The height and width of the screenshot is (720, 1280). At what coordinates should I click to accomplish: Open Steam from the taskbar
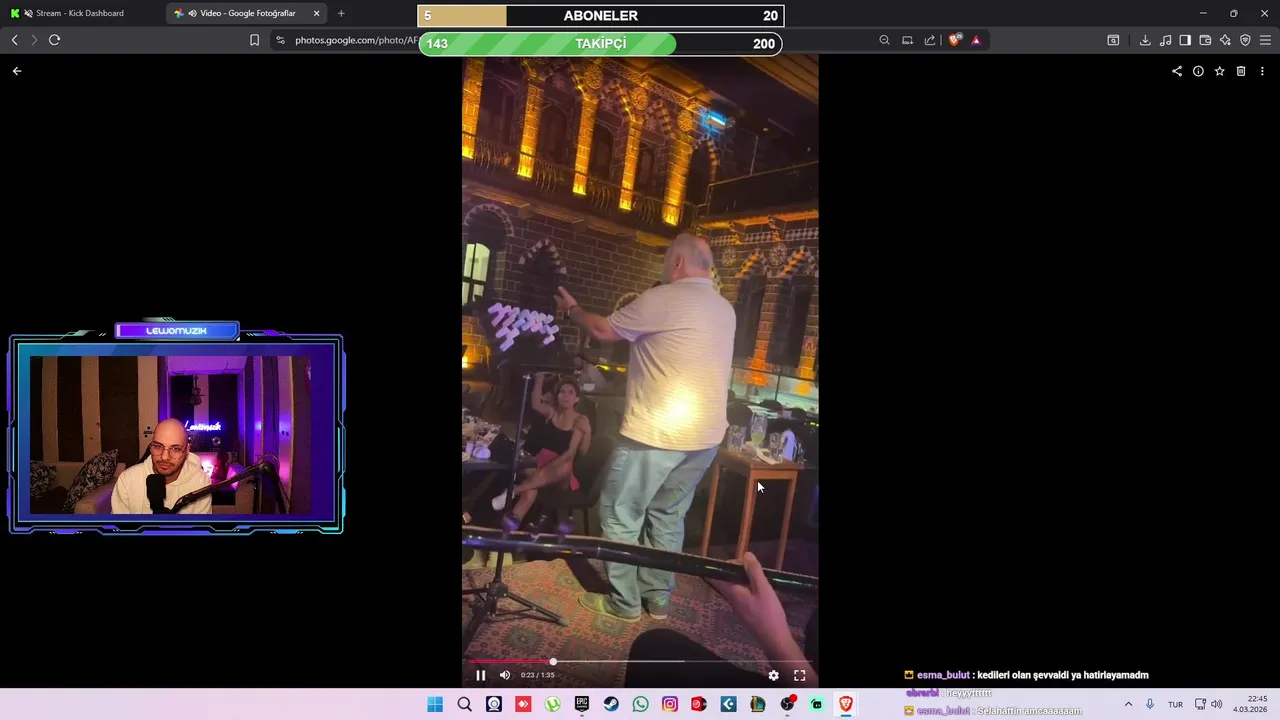[611, 704]
